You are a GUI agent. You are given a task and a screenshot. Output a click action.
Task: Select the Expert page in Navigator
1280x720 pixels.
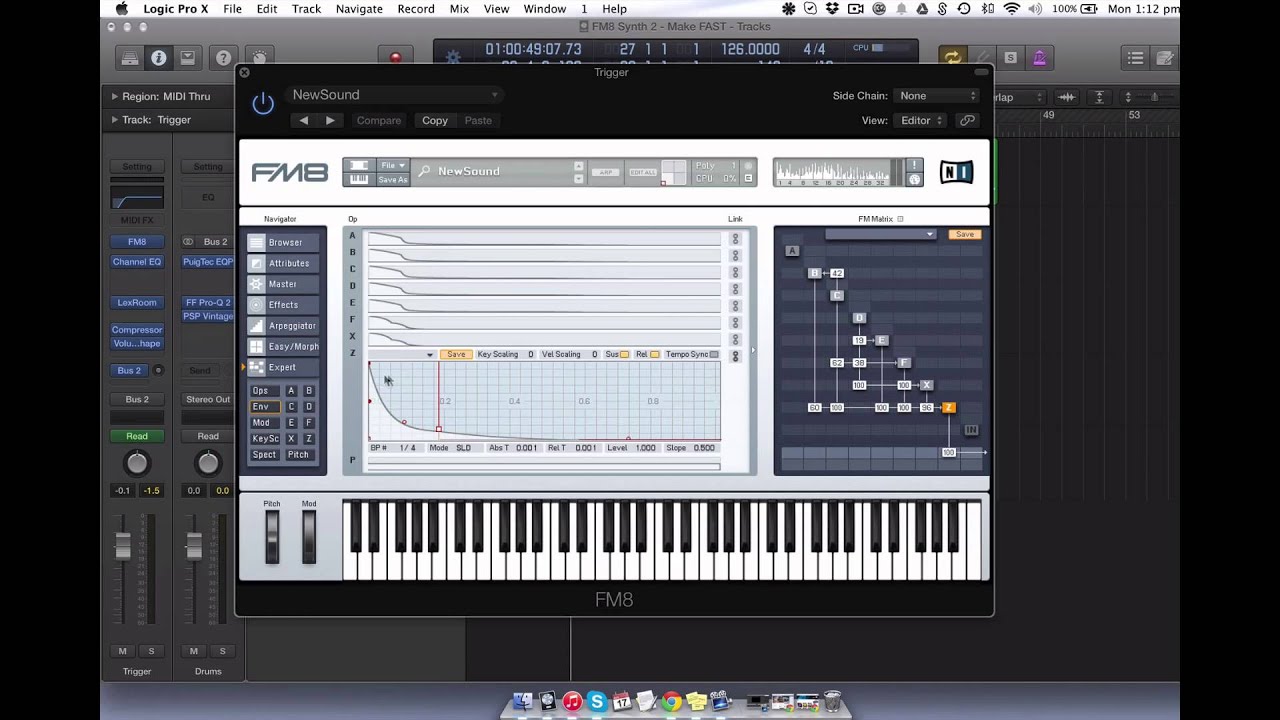(x=284, y=367)
